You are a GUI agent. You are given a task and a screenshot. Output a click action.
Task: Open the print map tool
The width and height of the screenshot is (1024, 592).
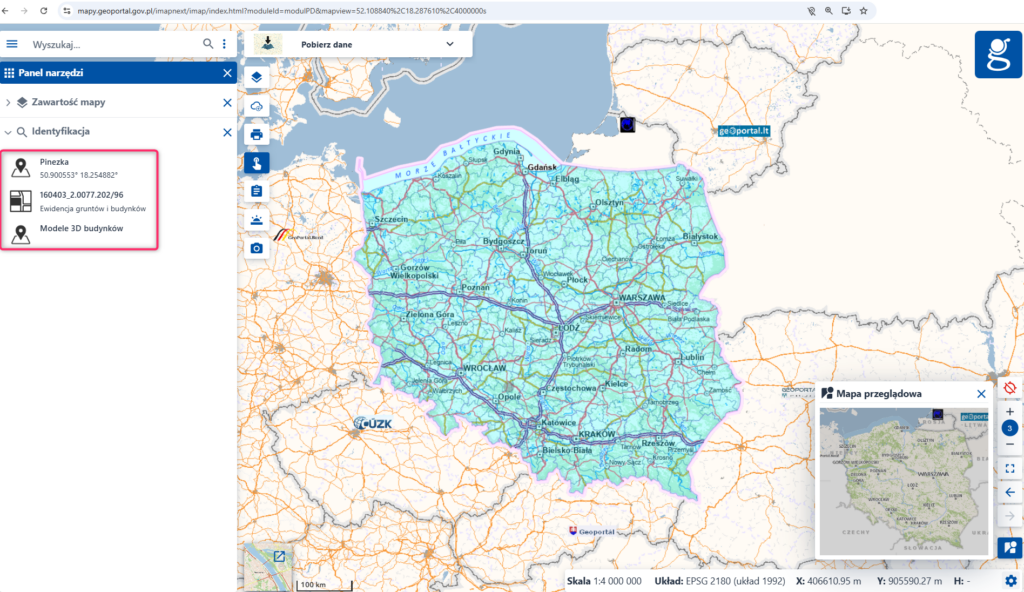pyautogui.click(x=257, y=135)
